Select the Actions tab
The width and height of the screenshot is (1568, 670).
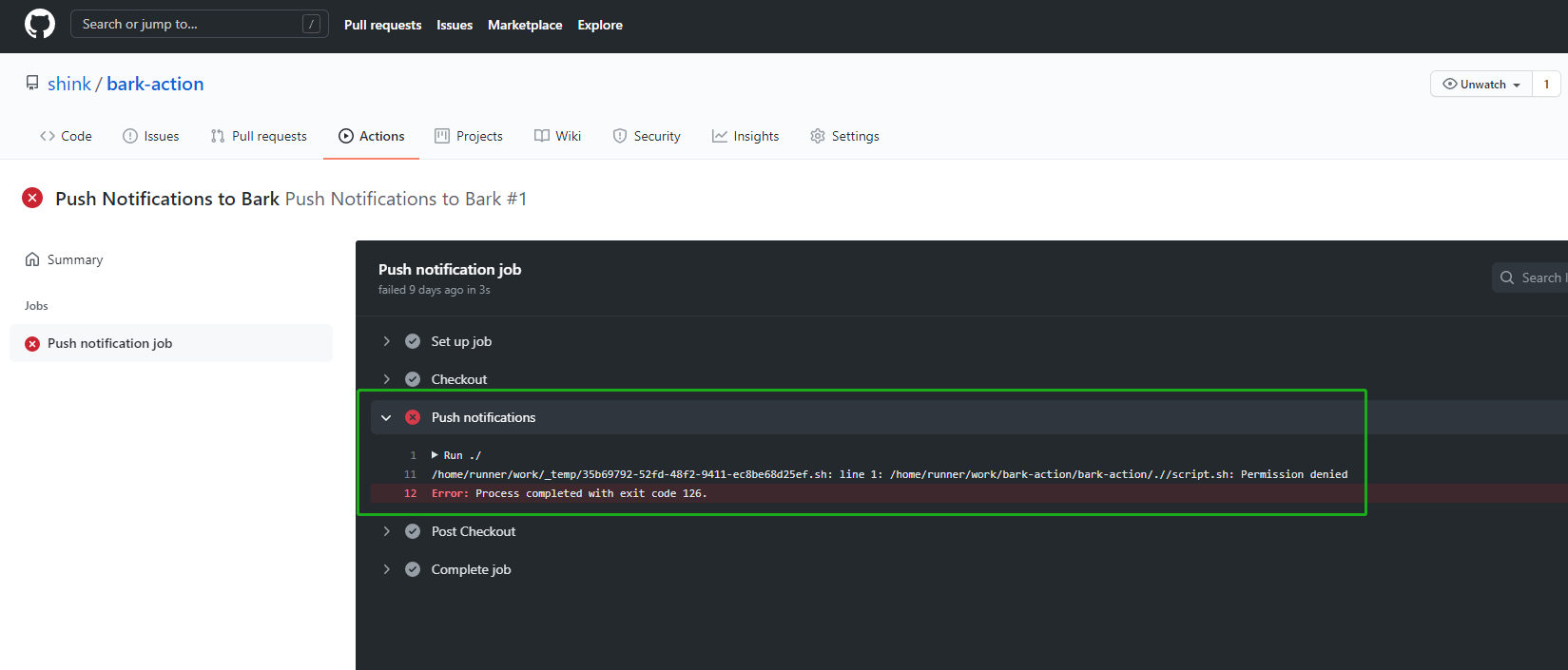tap(372, 136)
